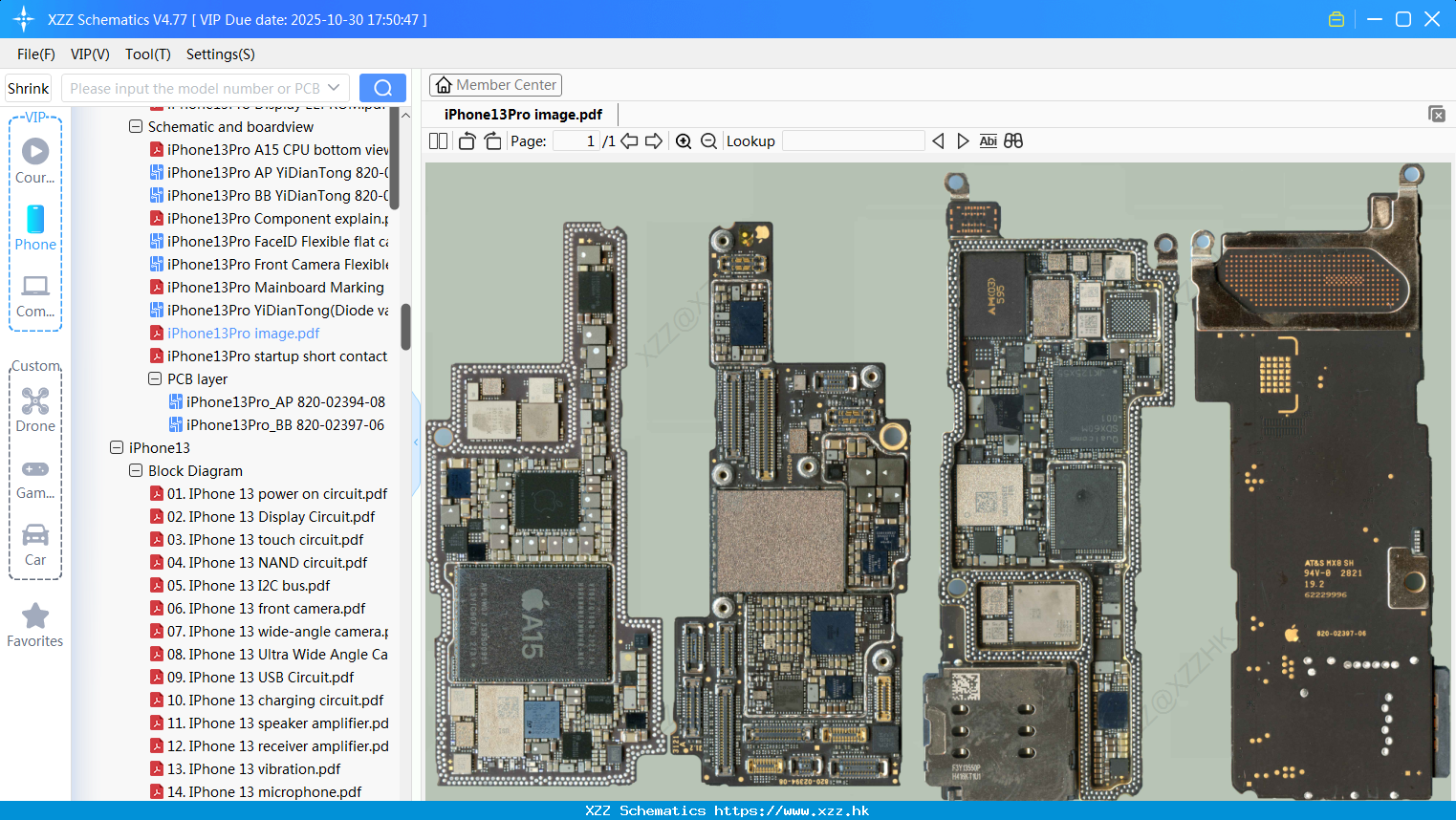Image resolution: width=1456 pixels, height=820 pixels.
Task: Open the Courses video icon in sidebar
Action: [x=35, y=151]
